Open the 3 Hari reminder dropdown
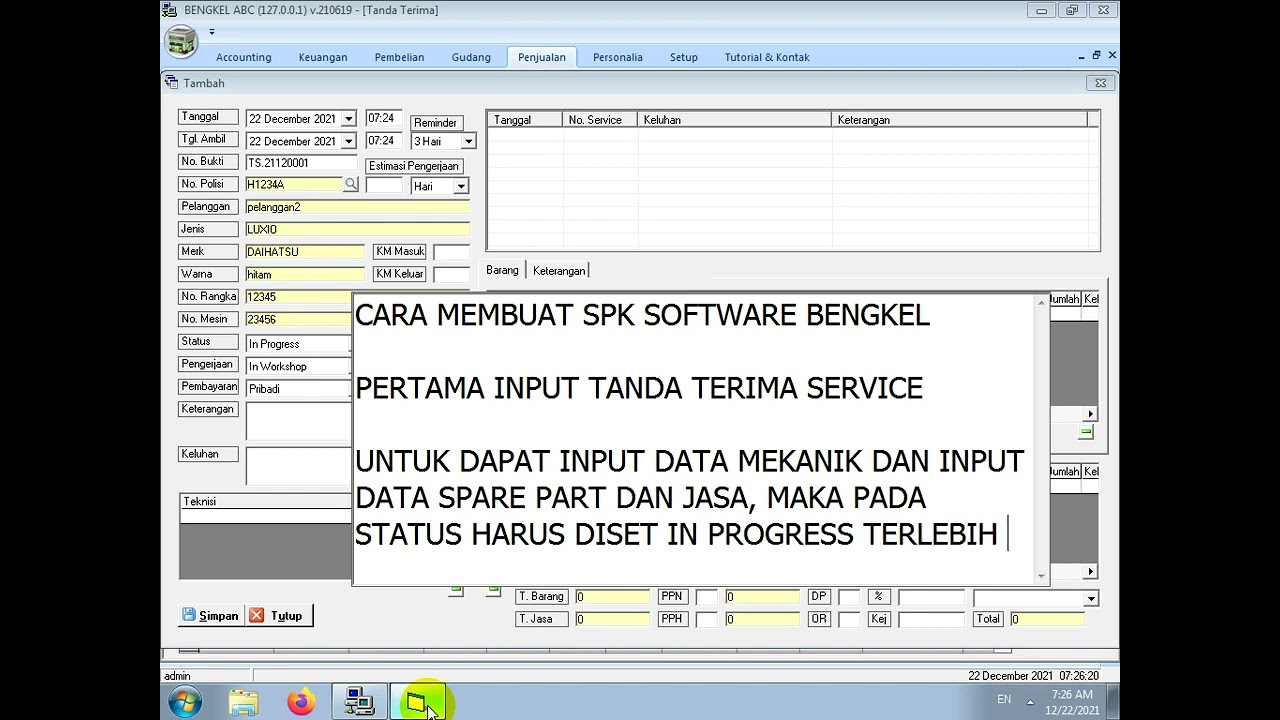Viewport: 1280px width, 720px height. point(468,142)
